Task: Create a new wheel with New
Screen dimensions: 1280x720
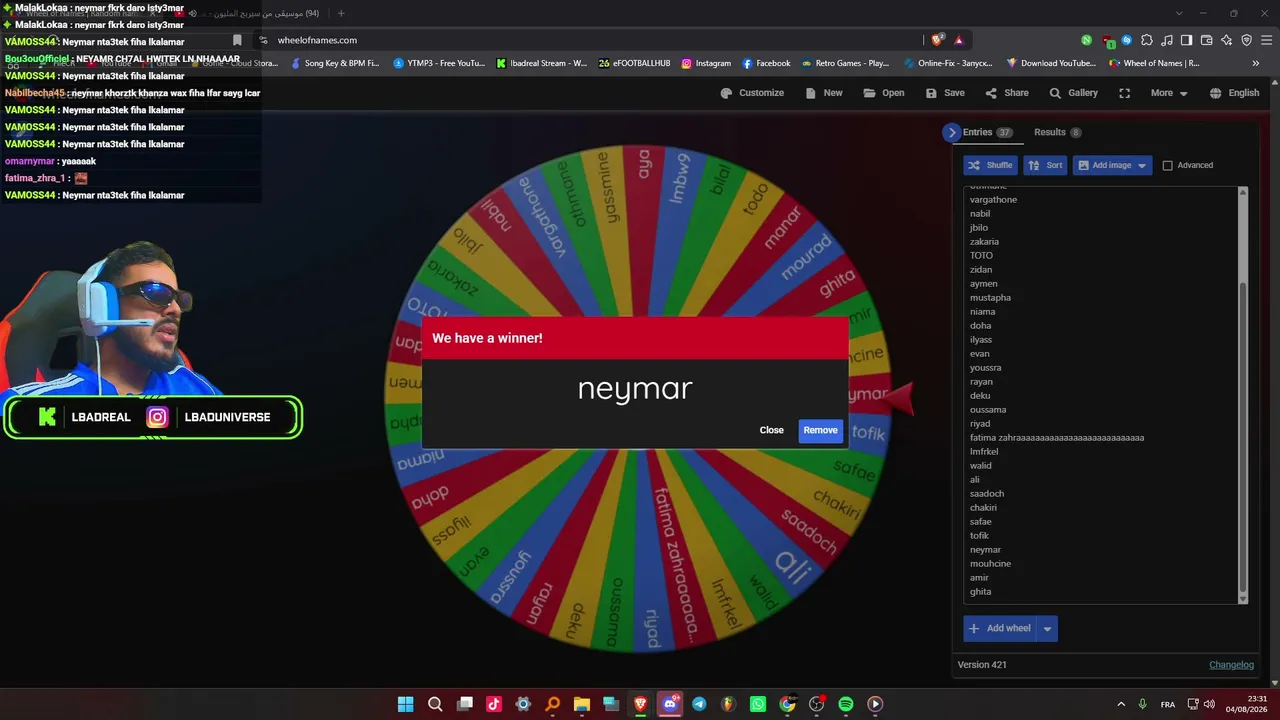Action: click(x=824, y=93)
